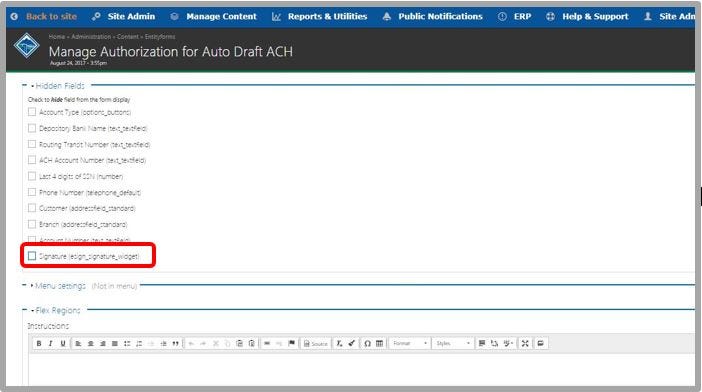Insert a link using the link icon
This screenshot has width=702, height=392.
267,343
